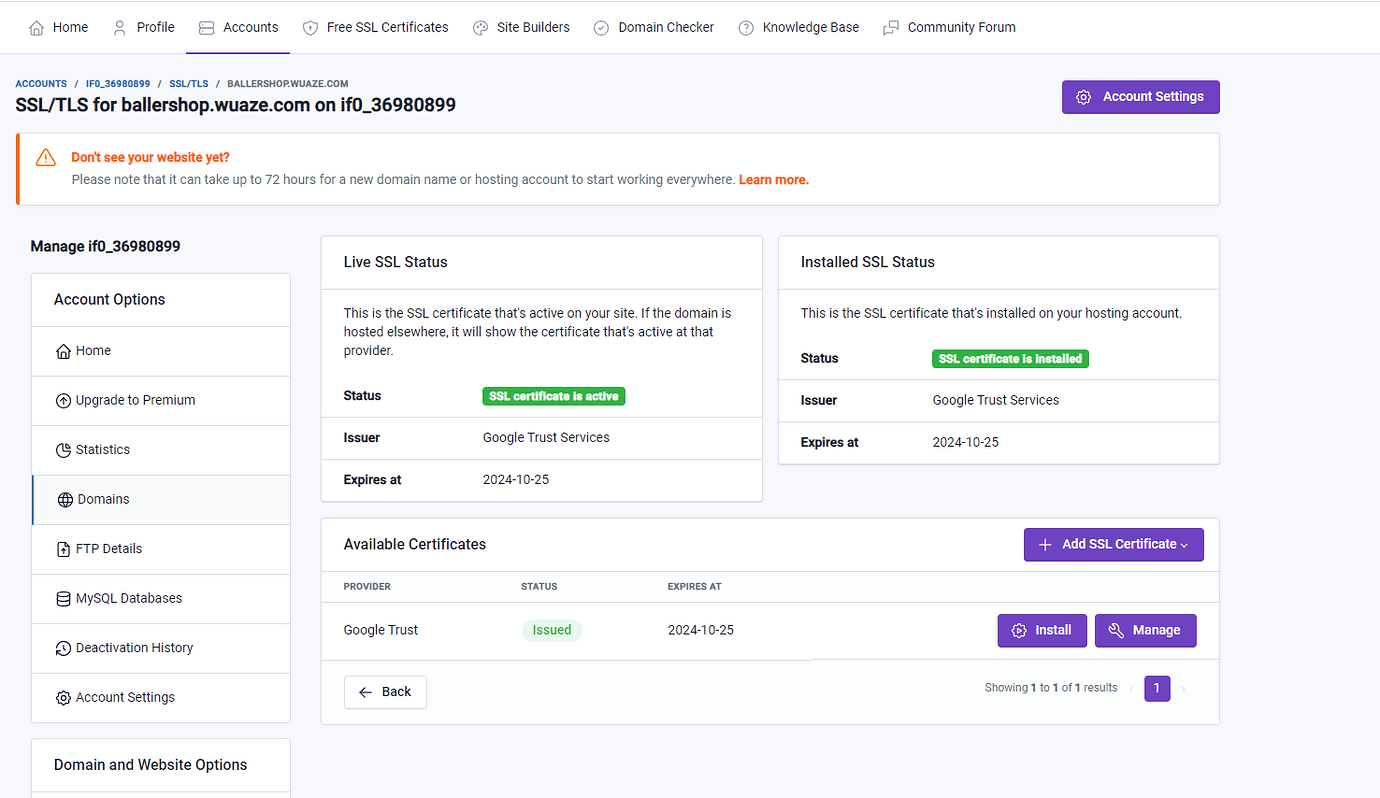The width and height of the screenshot is (1380, 798).
Task: Click the Learn more link
Action: (773, 179)
